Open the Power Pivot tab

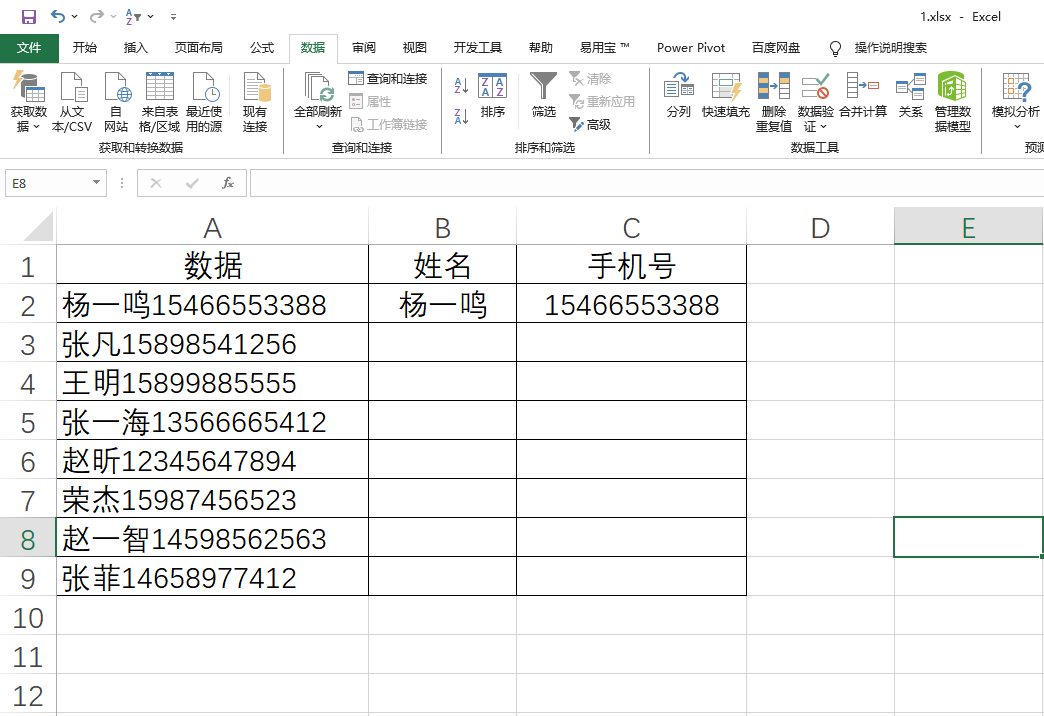(691, 48)
